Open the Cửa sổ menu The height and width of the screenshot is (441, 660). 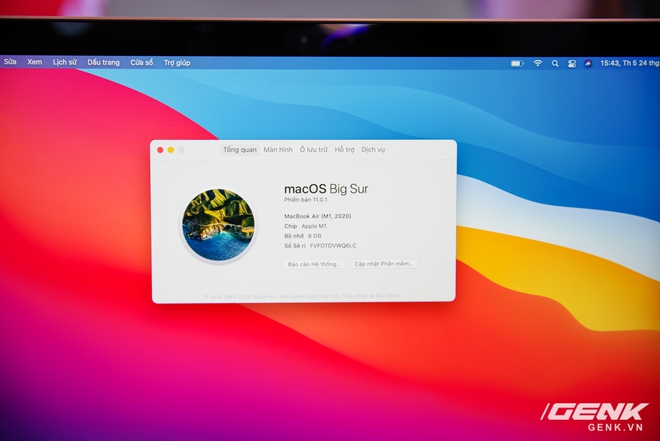pos(141,62)
